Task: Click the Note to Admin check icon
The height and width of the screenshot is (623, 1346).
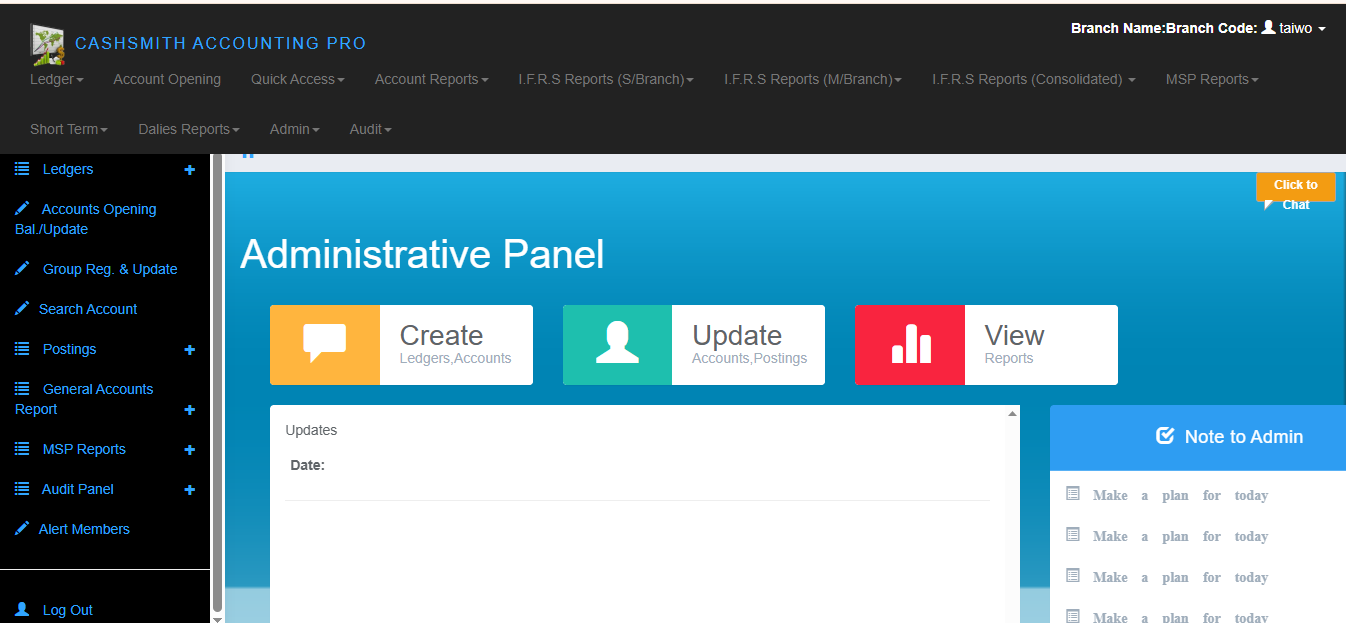Action: pos(1164,436)
